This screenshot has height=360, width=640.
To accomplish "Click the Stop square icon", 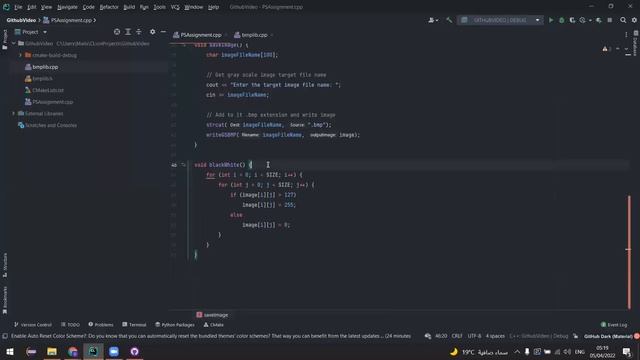I will pos(610,20).
